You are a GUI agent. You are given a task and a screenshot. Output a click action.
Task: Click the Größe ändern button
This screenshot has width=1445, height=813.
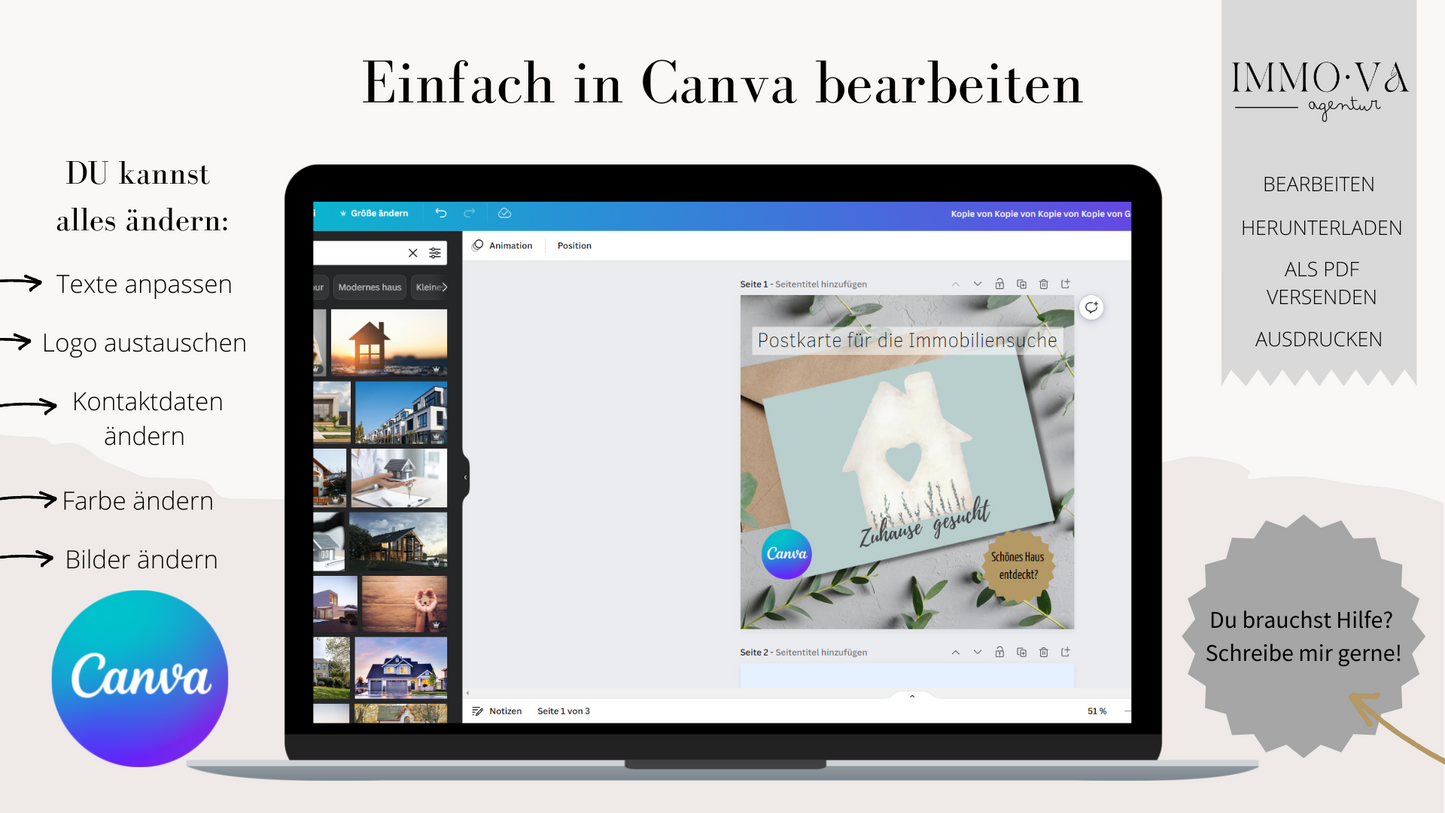374,213
